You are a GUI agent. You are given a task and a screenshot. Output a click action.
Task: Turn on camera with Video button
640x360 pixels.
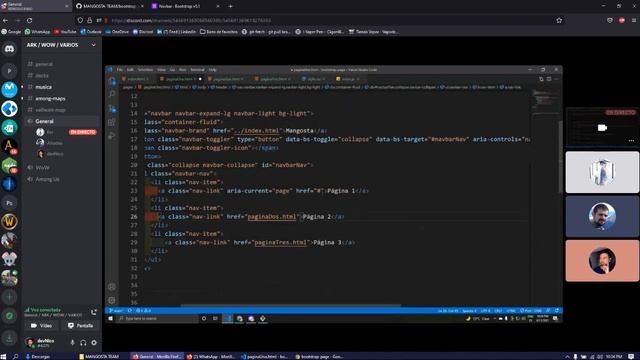(41, 325)
